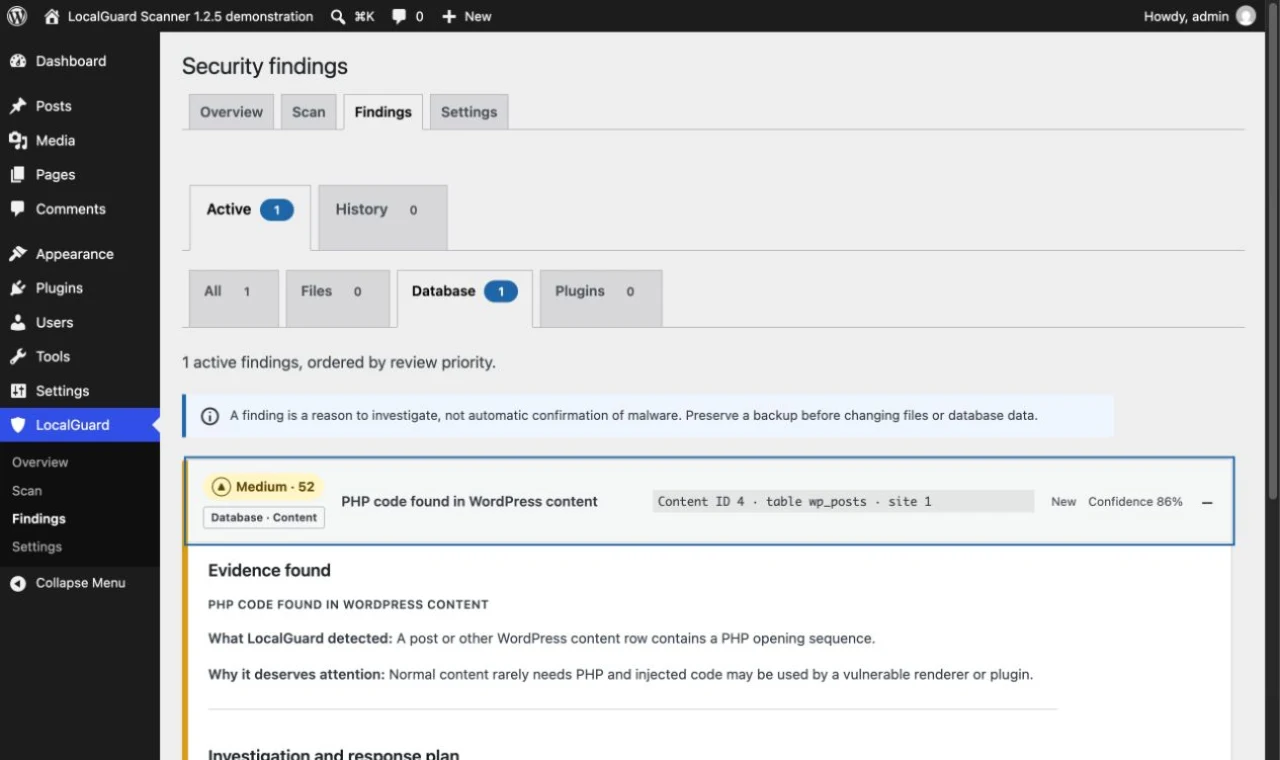This screenshot has width=1280, height=760.
Task: Click the Plugins plug icon
Action: (18, 288)
